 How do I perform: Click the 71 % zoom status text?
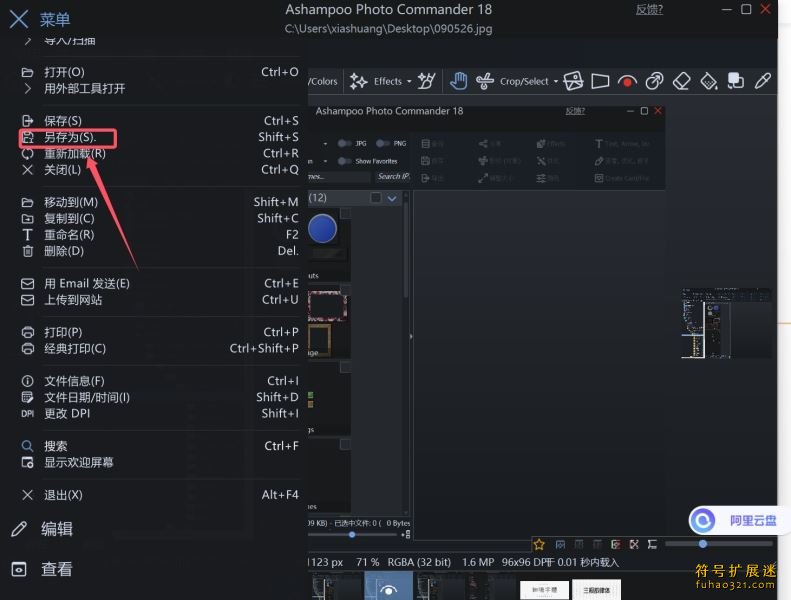(367, 562)
